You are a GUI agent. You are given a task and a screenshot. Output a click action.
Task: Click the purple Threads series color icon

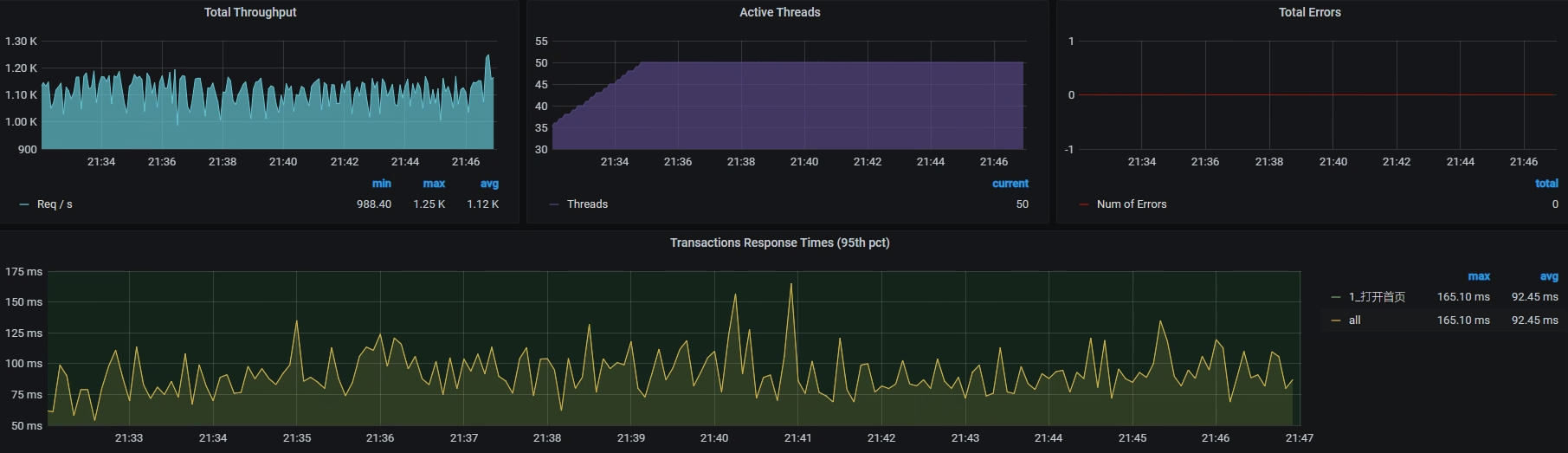(554, 204)
